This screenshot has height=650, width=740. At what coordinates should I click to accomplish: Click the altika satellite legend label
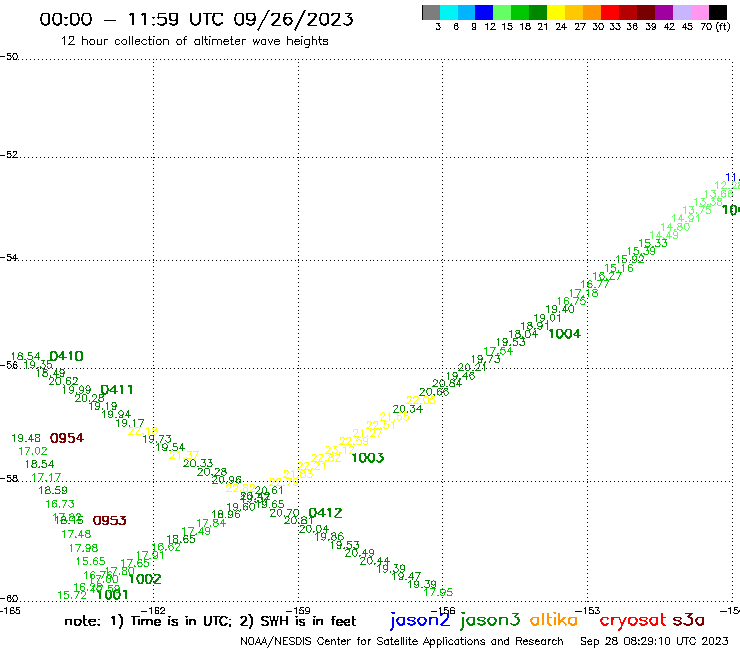(554, 620)
